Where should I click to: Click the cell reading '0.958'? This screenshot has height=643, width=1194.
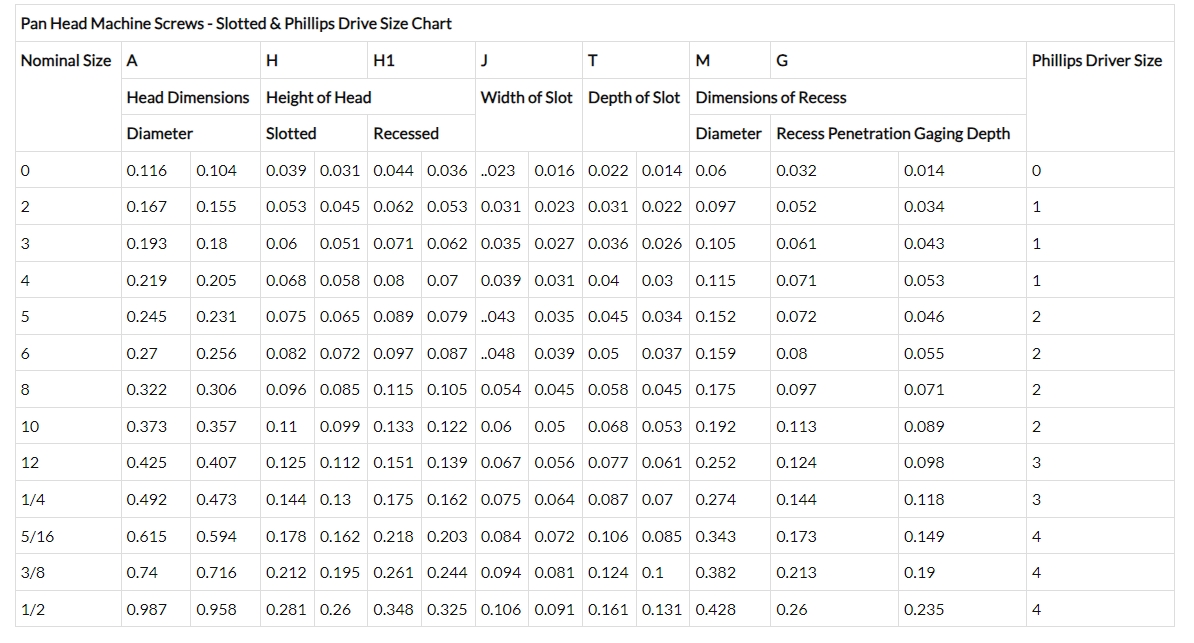tap(216, 609)
